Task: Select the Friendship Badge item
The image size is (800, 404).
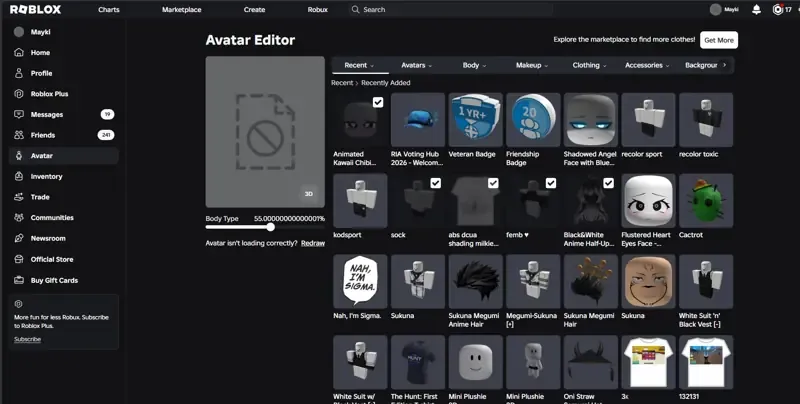Action: click(x=533, y=120)
